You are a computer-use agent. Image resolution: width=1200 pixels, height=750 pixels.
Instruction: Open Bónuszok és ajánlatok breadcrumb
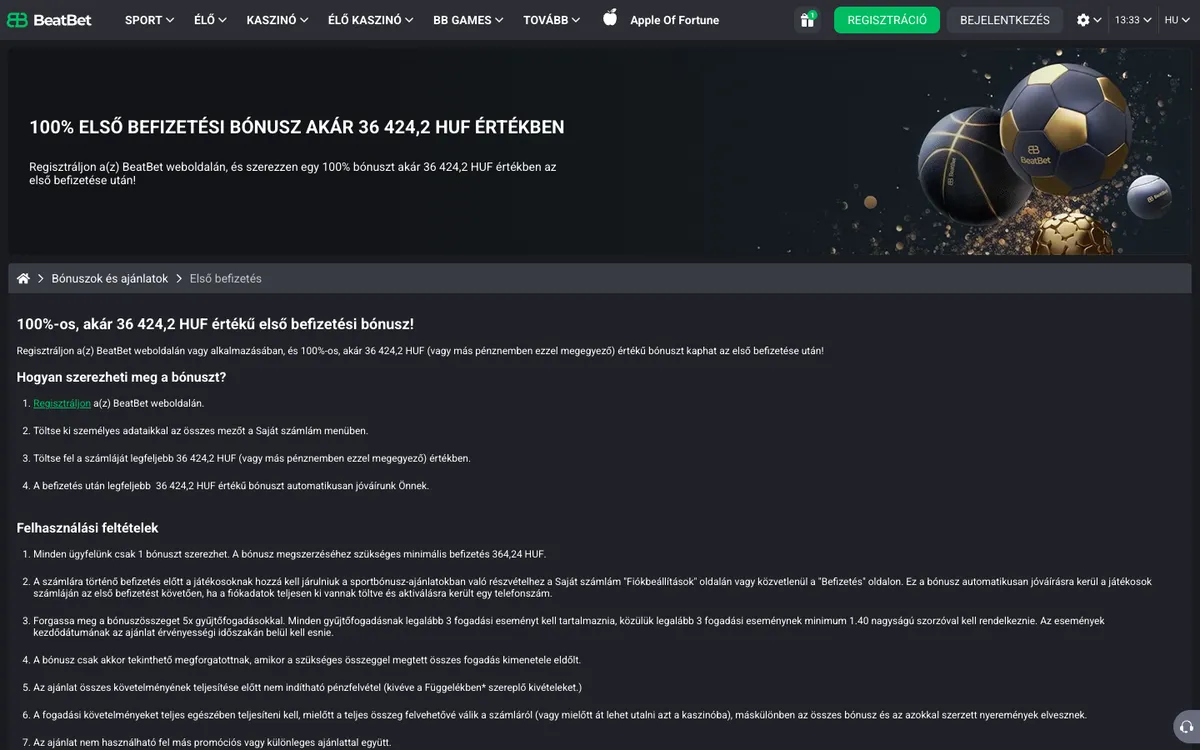110,279
